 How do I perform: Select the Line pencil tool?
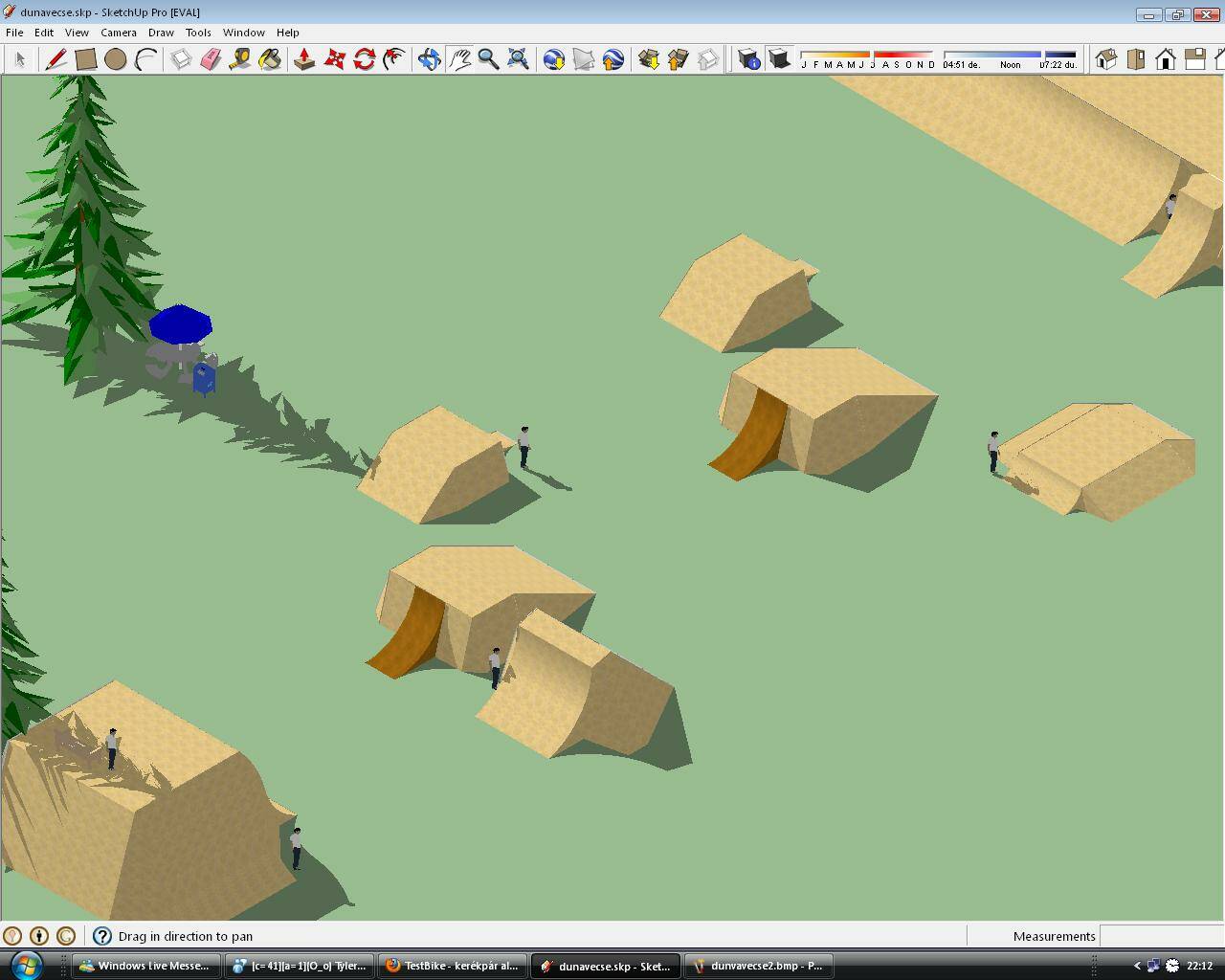click(56, 59)
